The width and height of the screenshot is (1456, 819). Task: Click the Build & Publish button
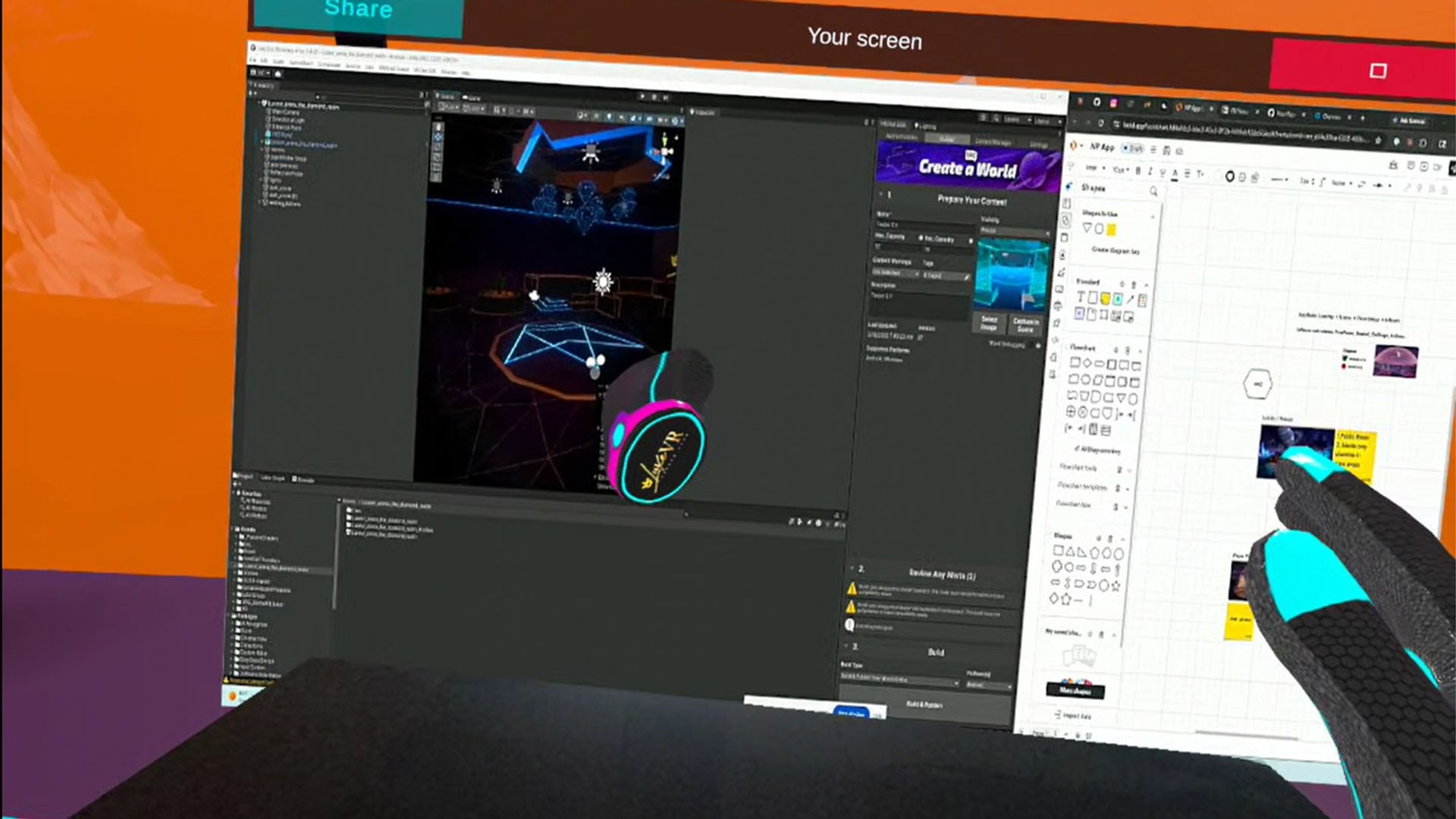924,704
